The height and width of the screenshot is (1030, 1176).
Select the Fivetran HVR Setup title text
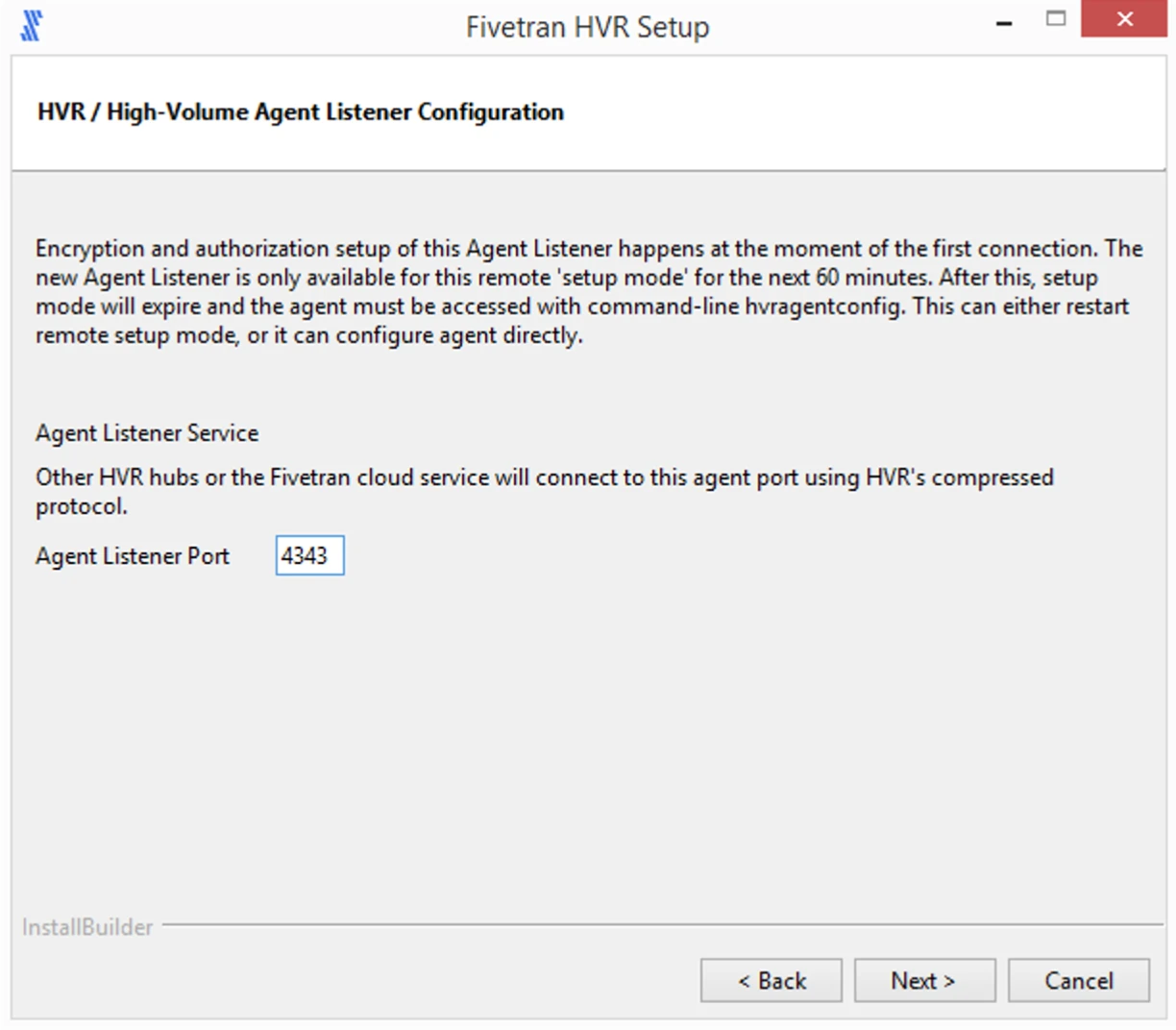[587, 26]
